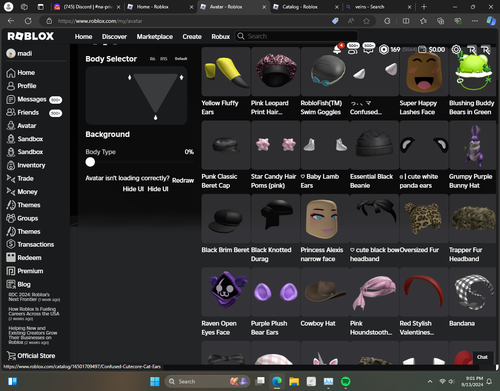Open the Spotify icon in the taskbar
500x391 pixels.
[346, 381]
